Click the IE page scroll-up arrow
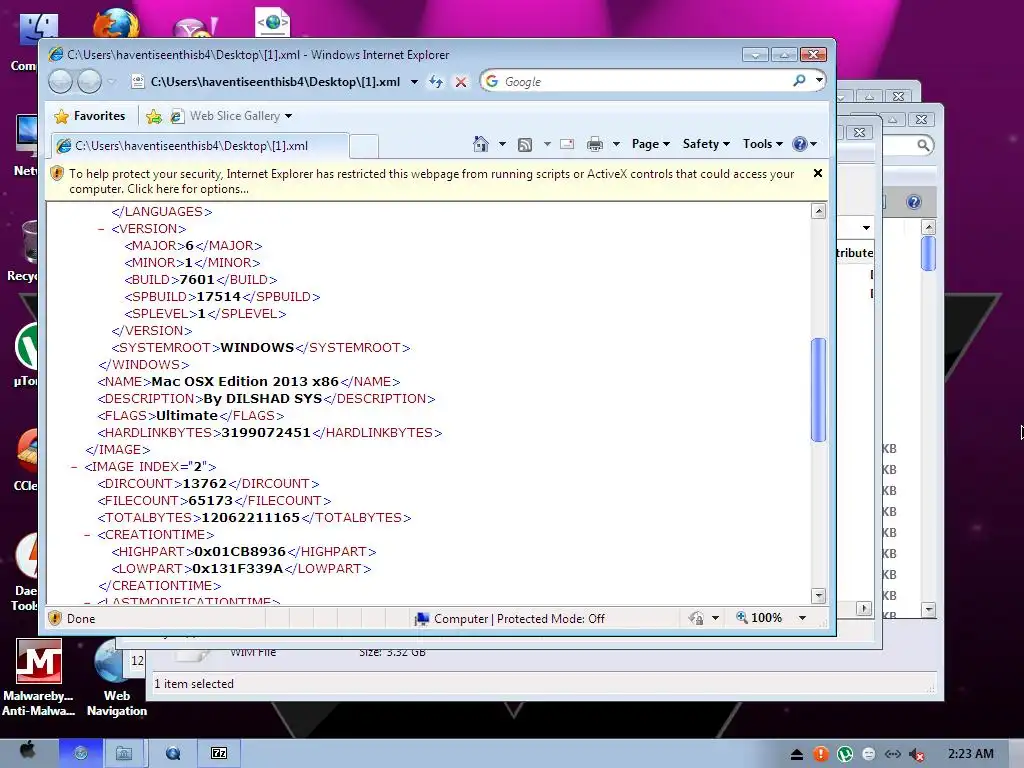1024x768 pixels. coord(818,211)
